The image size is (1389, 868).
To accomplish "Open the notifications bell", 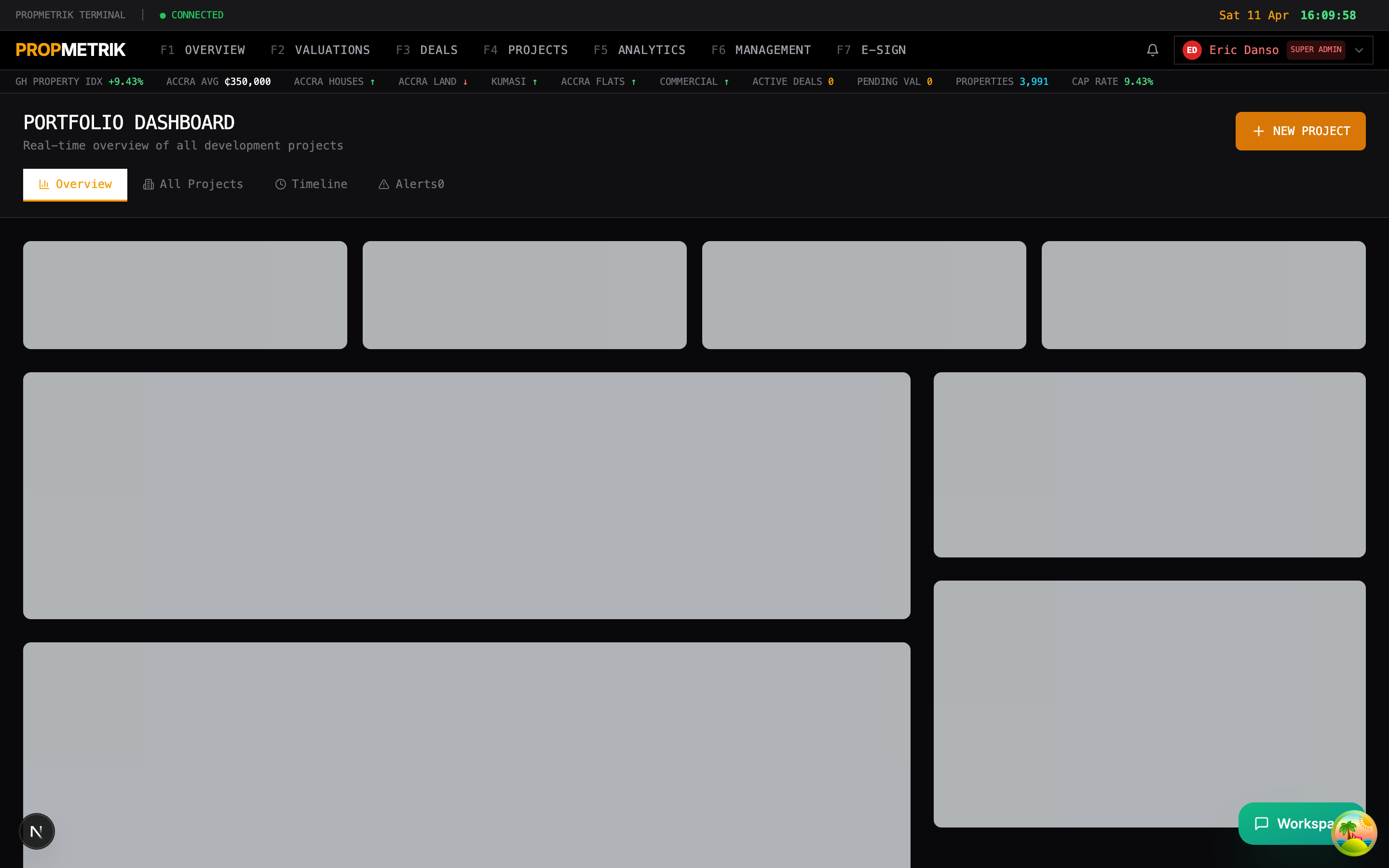I will point(1152,50).
